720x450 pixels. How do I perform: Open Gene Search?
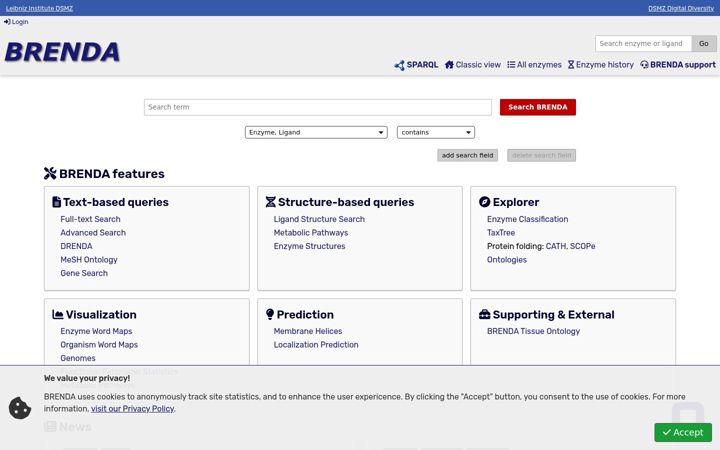tap(84, 273)
